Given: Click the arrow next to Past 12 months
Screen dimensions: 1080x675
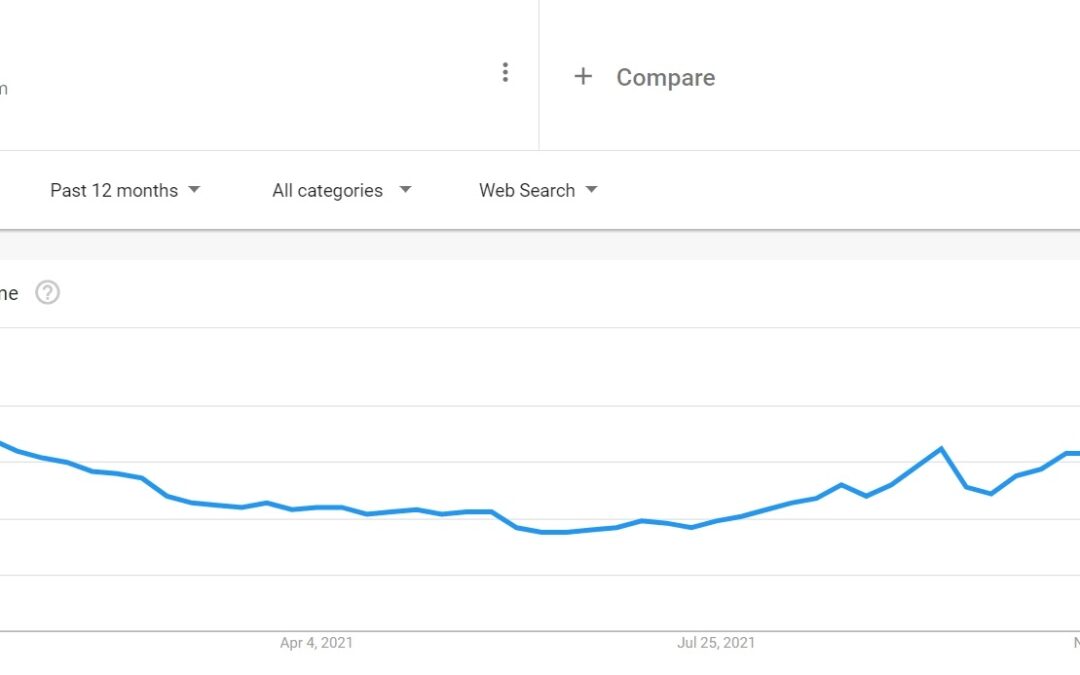Looking at the screenshot, I should click(x=194, y=189).
